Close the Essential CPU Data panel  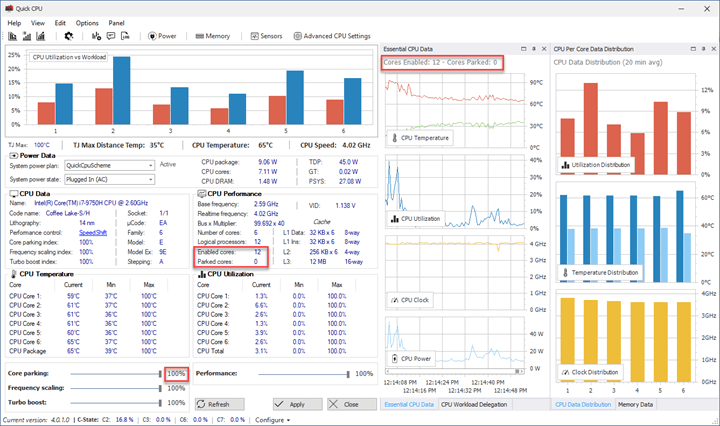click(544, 49)
